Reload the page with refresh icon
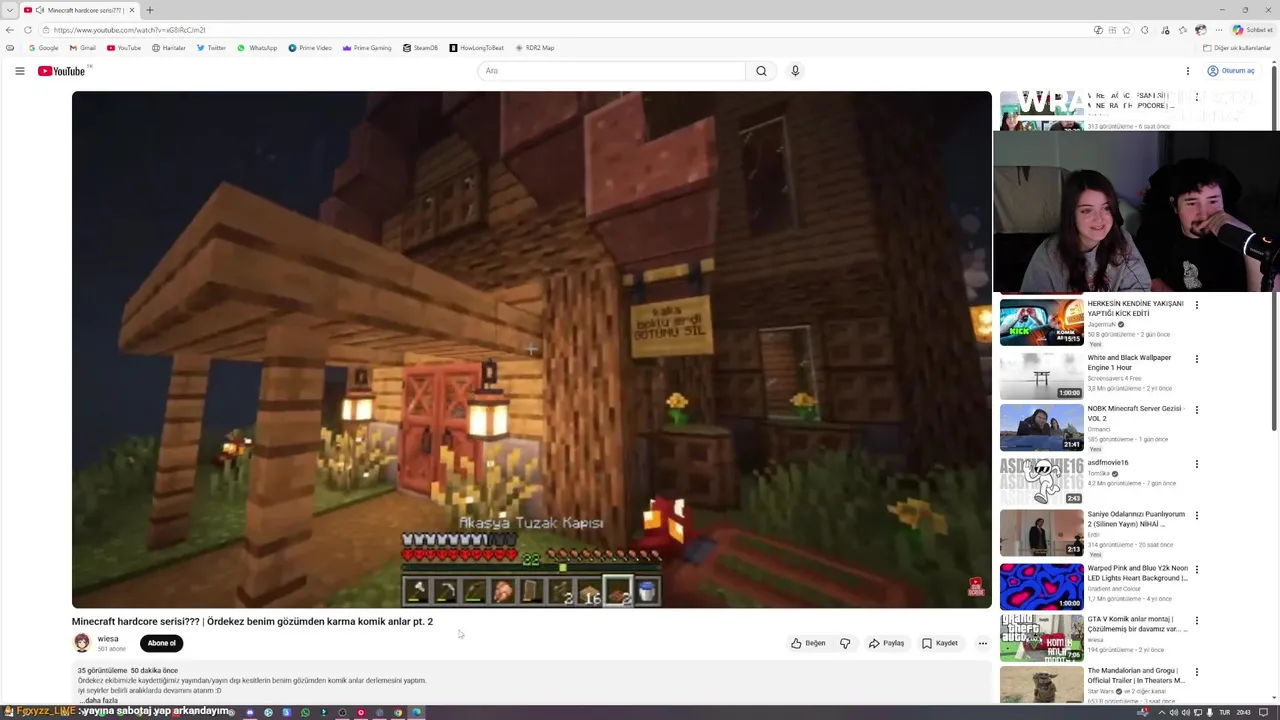 [x=27, y=30]
